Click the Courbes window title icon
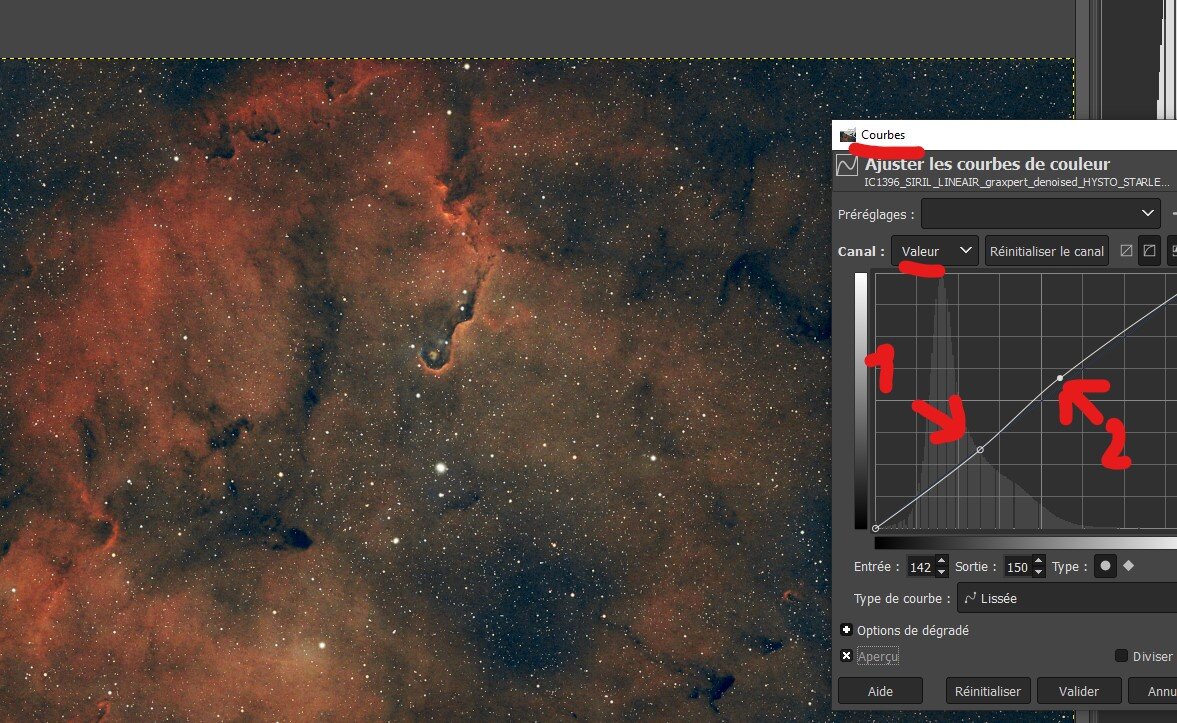1177x723 pixels. [847, 135]
